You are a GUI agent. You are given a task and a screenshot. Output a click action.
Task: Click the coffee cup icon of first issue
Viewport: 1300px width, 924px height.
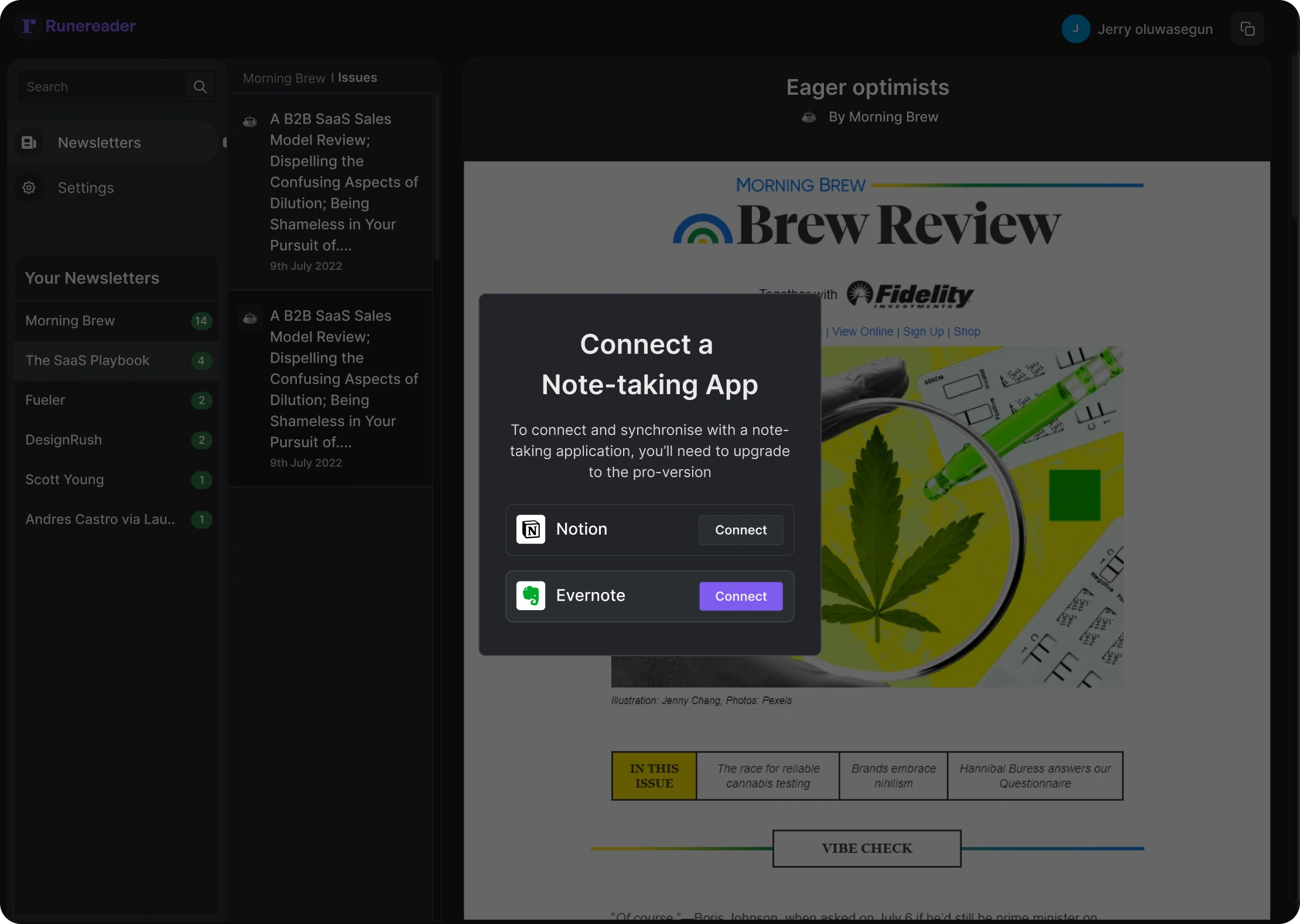pyautogui.click(x=250, y=121)
